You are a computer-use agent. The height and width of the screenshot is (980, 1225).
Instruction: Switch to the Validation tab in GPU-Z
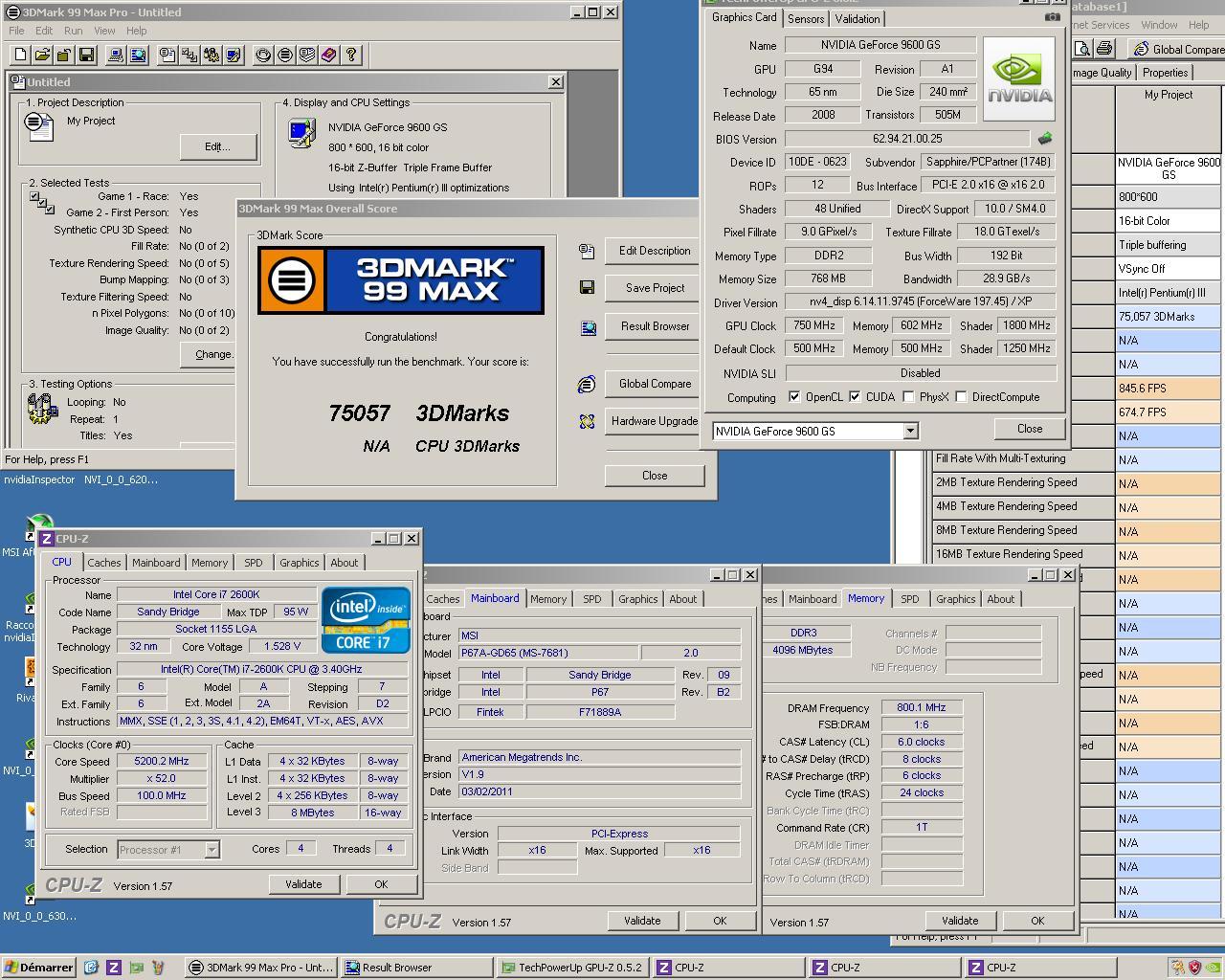point(857,19)
